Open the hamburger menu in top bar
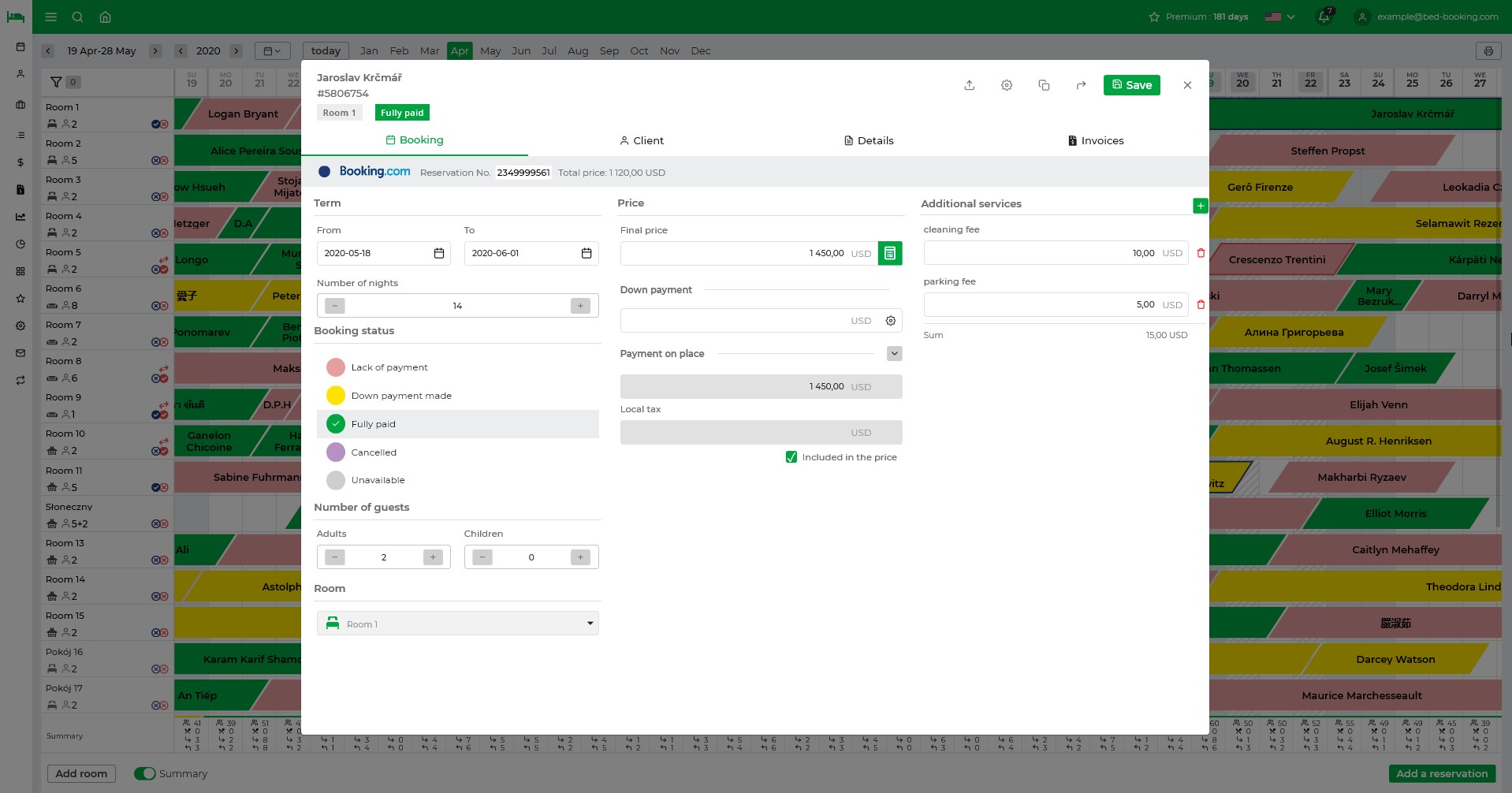1512x793 pixels. pyautogui.click(x=51, y=17)
